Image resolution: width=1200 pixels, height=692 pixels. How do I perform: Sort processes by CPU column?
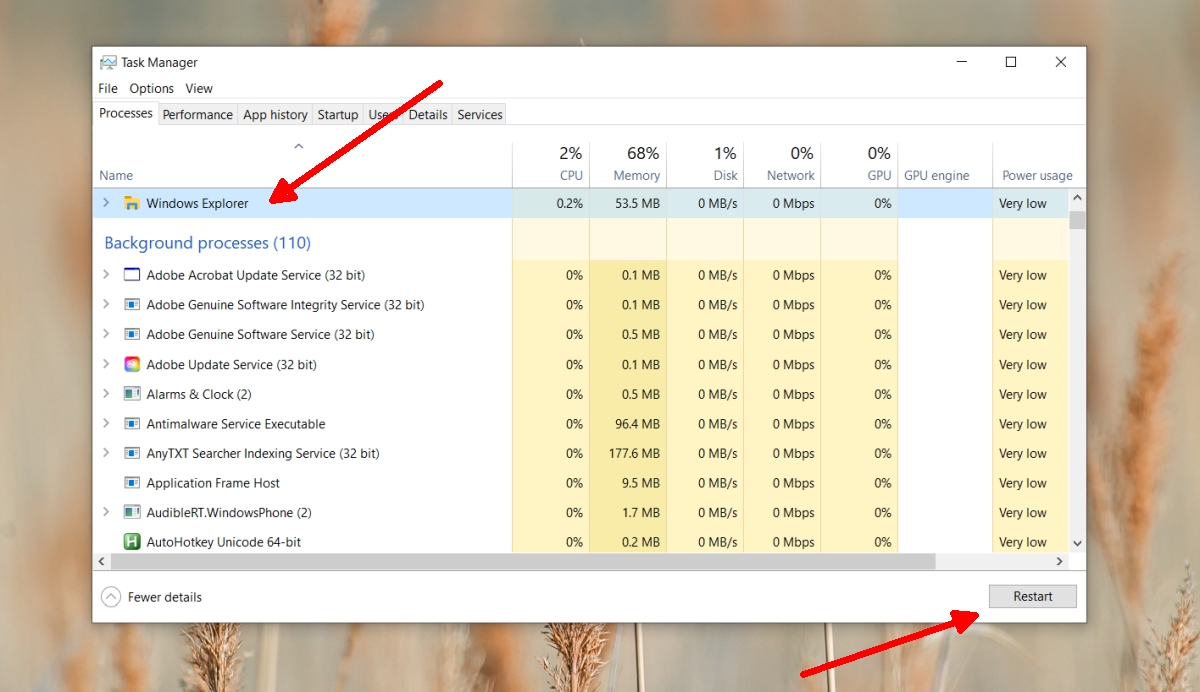[551, 164]
